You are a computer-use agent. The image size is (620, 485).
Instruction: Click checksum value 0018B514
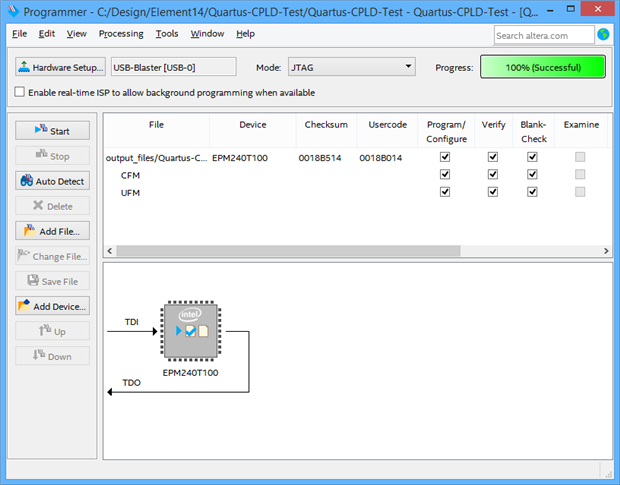pyautogui.click(x=320, y=158)
